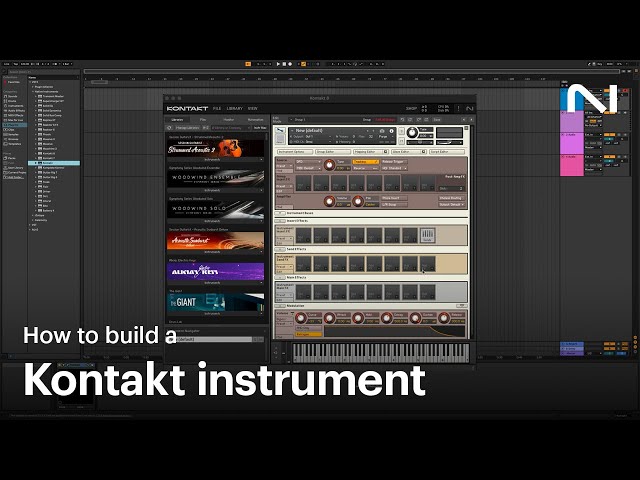Click the refresh libraries icon
This screenshot has width=640, height=480.
[169, 128]
